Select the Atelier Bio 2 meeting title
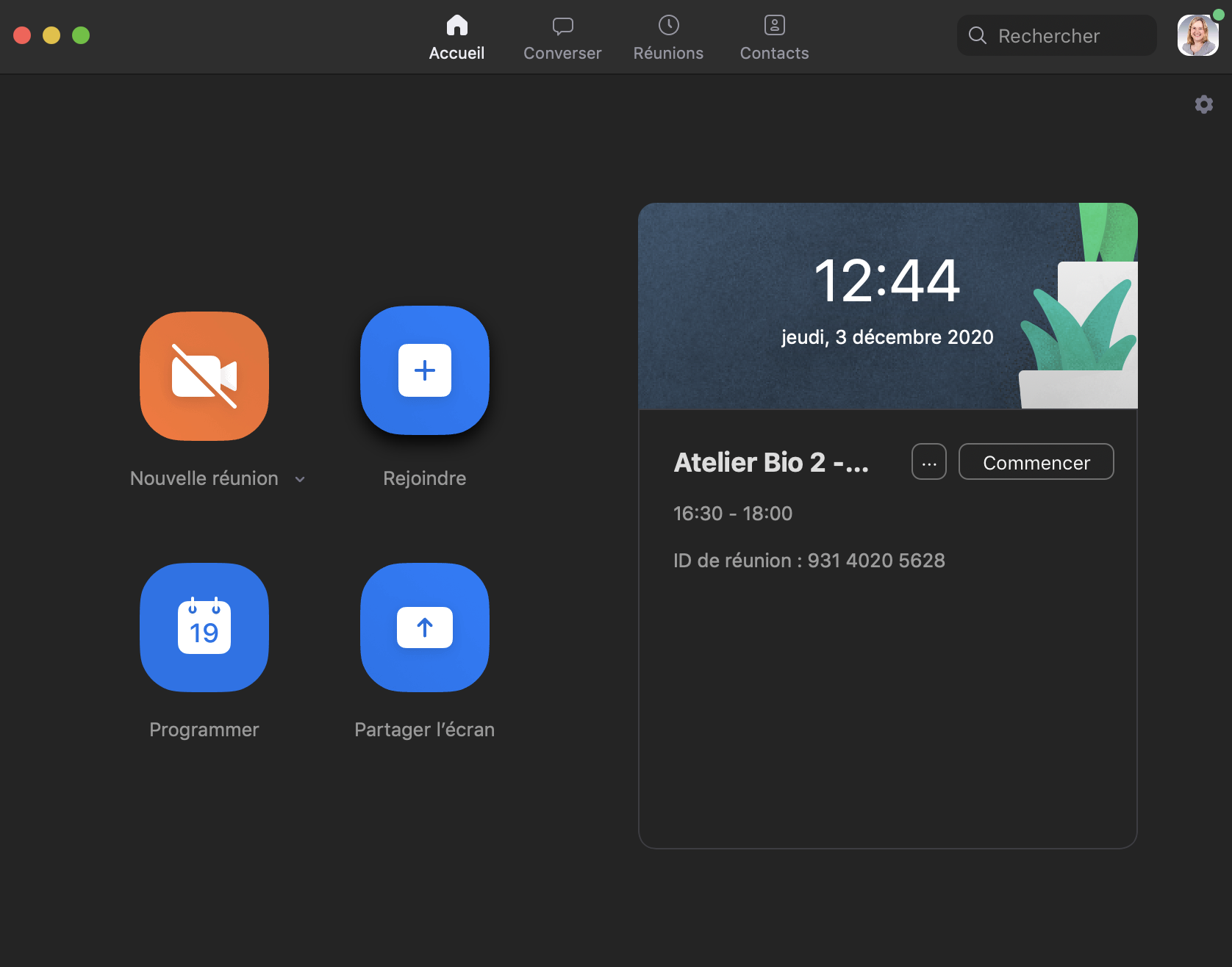Image resolution: width=1232 pixels, height=967 pixels. (x=771, y=462)
